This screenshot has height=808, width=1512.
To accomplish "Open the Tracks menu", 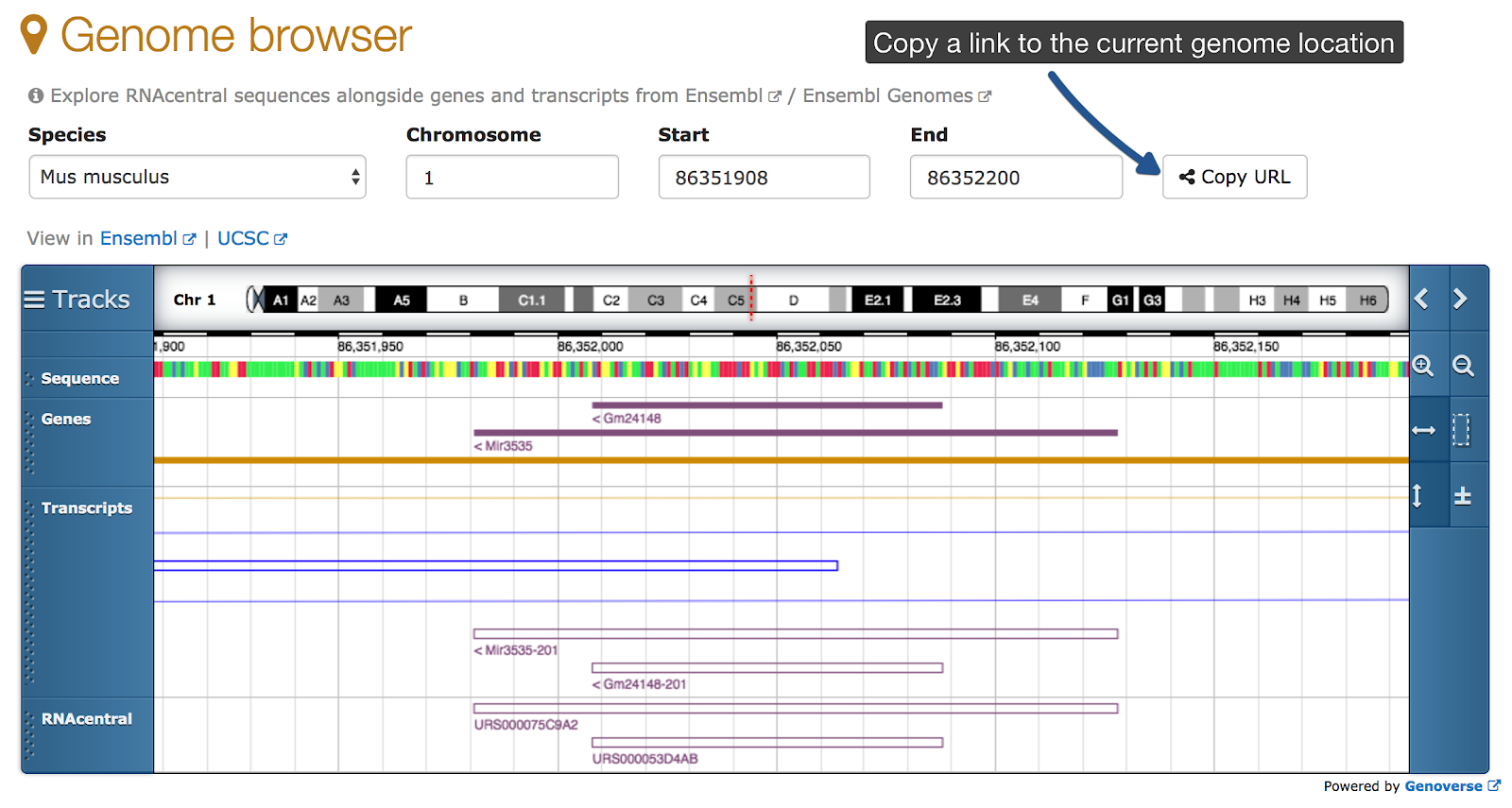I will click(77, 300).
